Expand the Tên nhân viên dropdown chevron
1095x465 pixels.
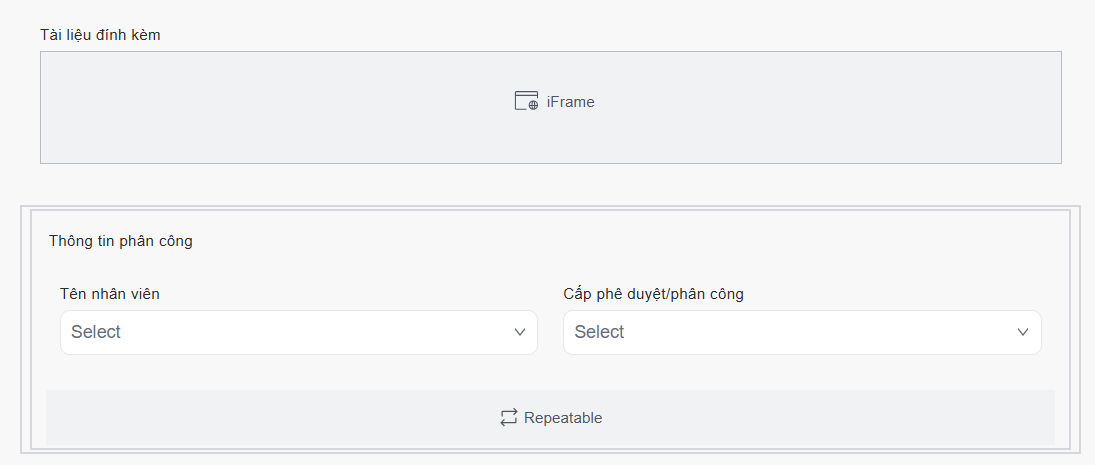[x=520, y=332]
